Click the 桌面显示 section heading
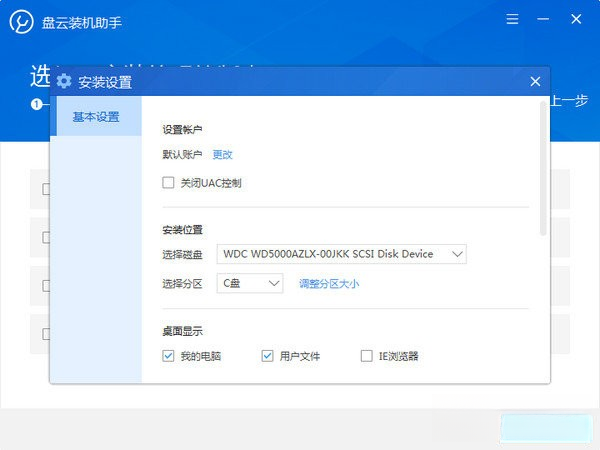The image size is (600, 450). pos(182,331)
